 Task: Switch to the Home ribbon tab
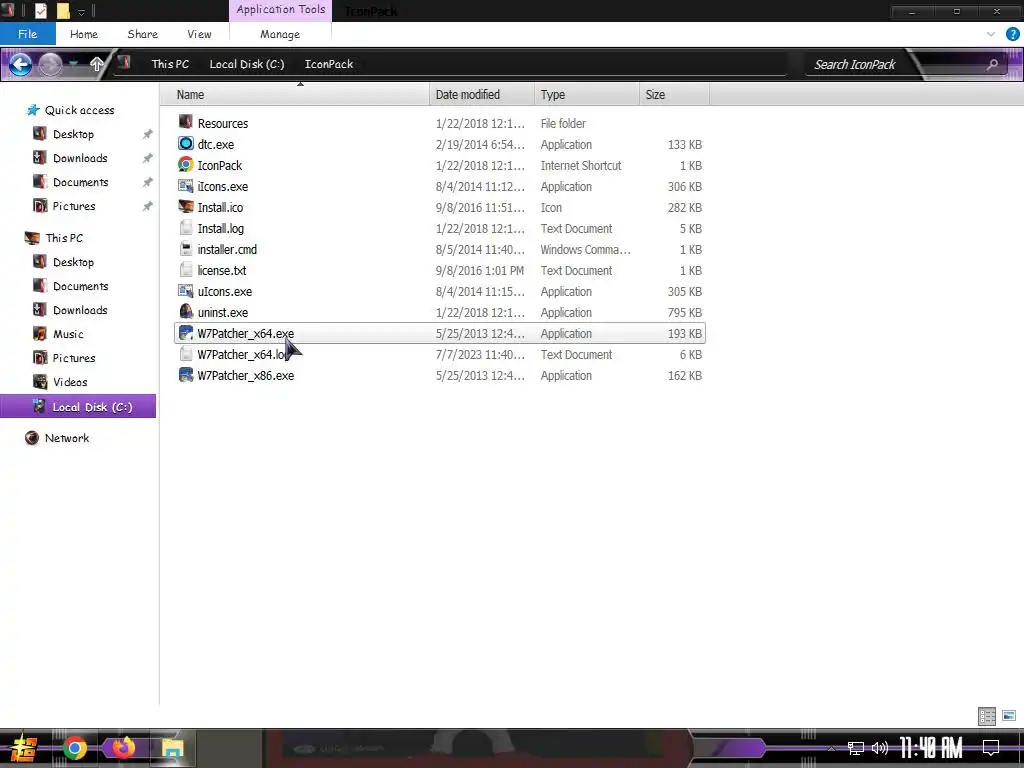pyautogui.click(x=84, y=34)
